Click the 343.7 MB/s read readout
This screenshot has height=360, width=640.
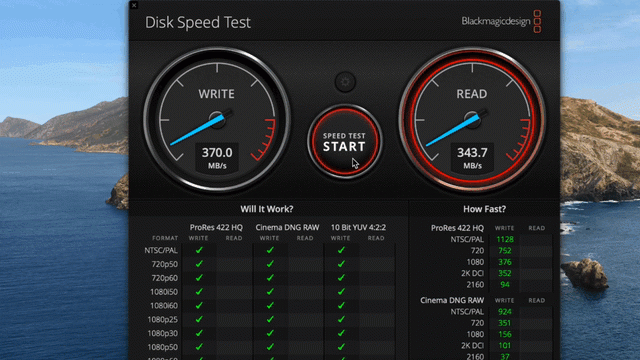(x=472, y=158)
